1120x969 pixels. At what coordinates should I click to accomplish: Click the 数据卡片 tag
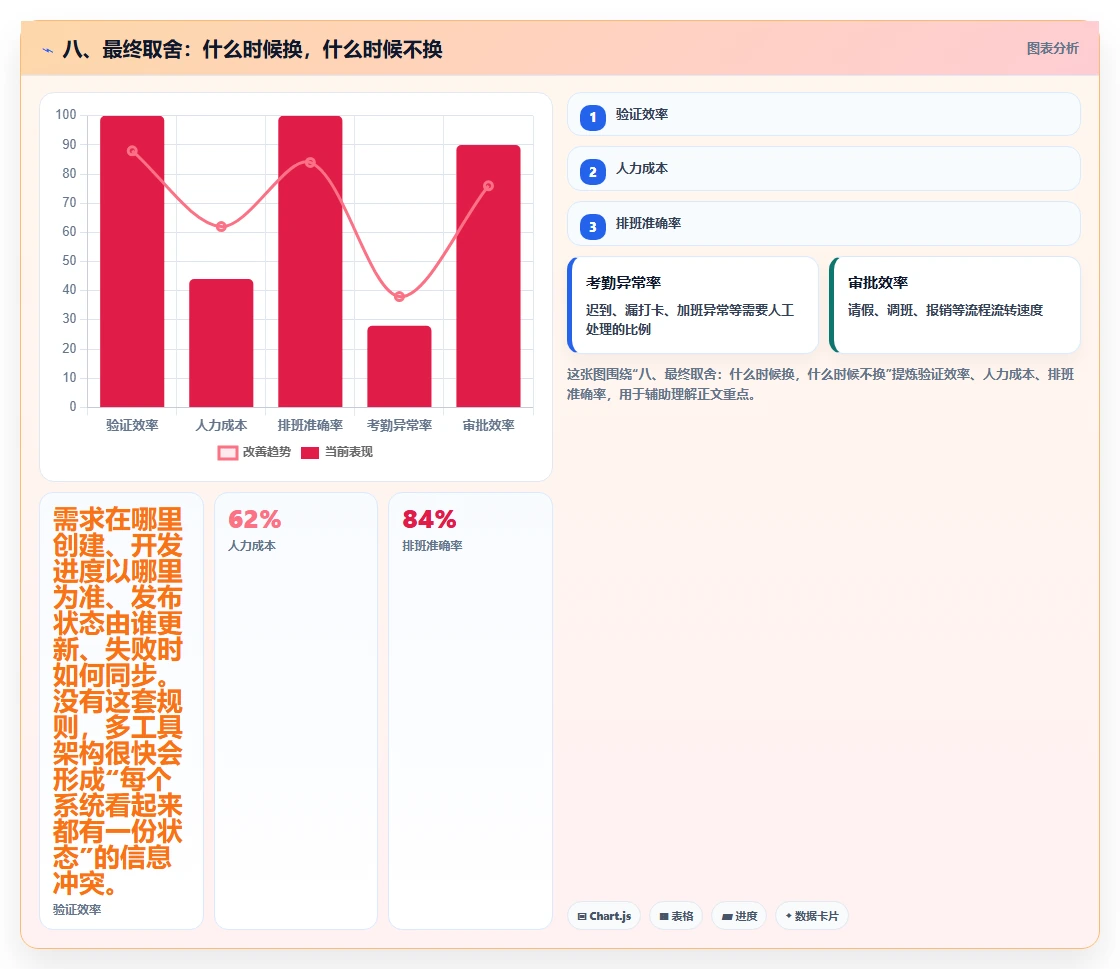(x=811, y=916)
